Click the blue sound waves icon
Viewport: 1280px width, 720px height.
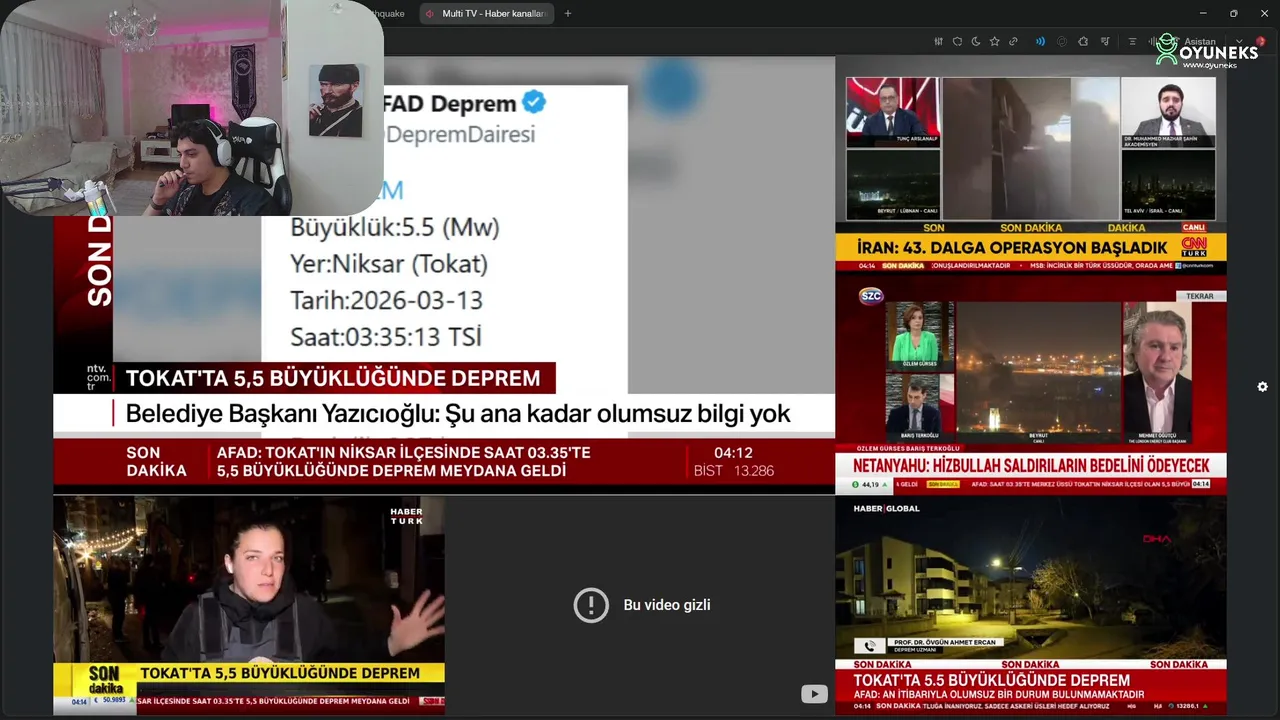click(1040, 41)
